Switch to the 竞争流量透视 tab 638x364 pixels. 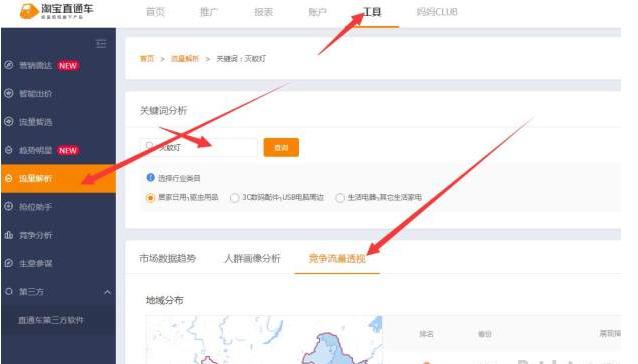click(x=337, y=258)
